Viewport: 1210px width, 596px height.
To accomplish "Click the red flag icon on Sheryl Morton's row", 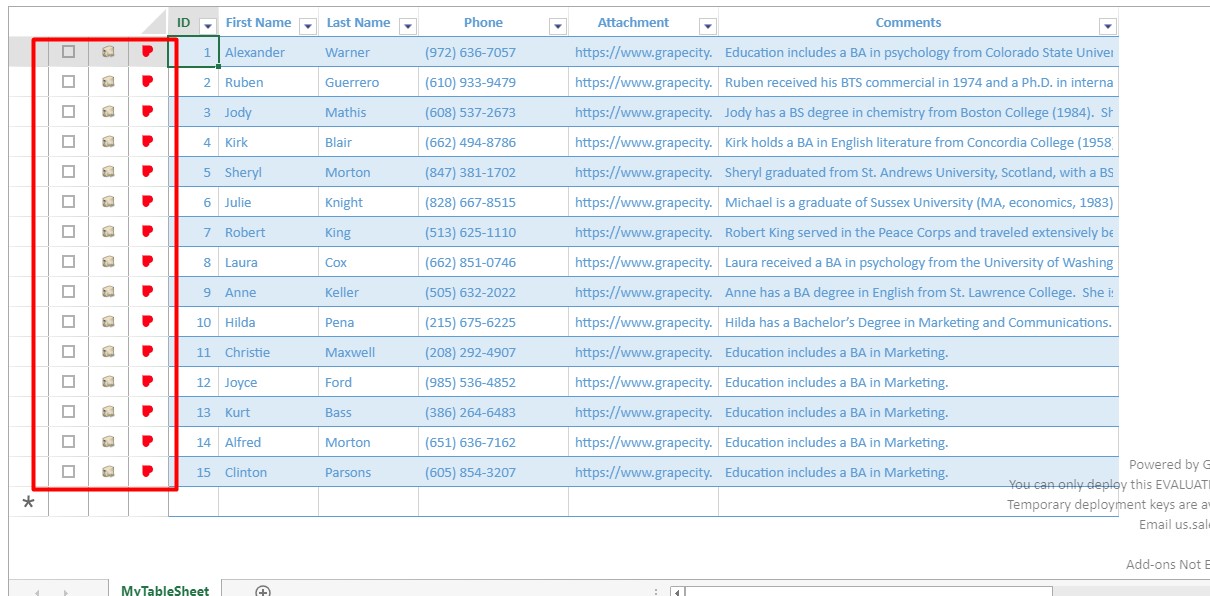I will coord(147,172).
